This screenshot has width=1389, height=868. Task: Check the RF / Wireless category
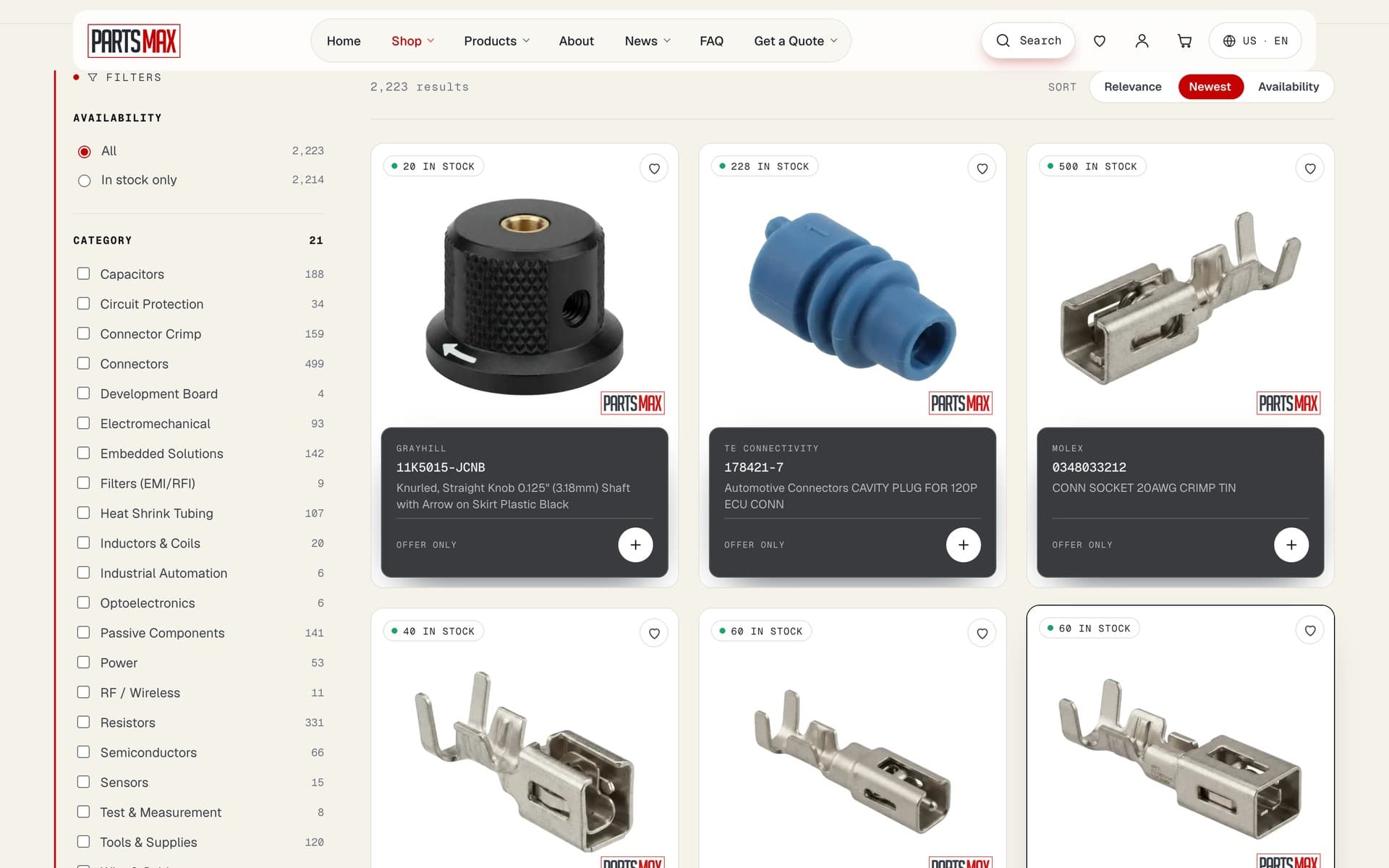pos(84,692)
